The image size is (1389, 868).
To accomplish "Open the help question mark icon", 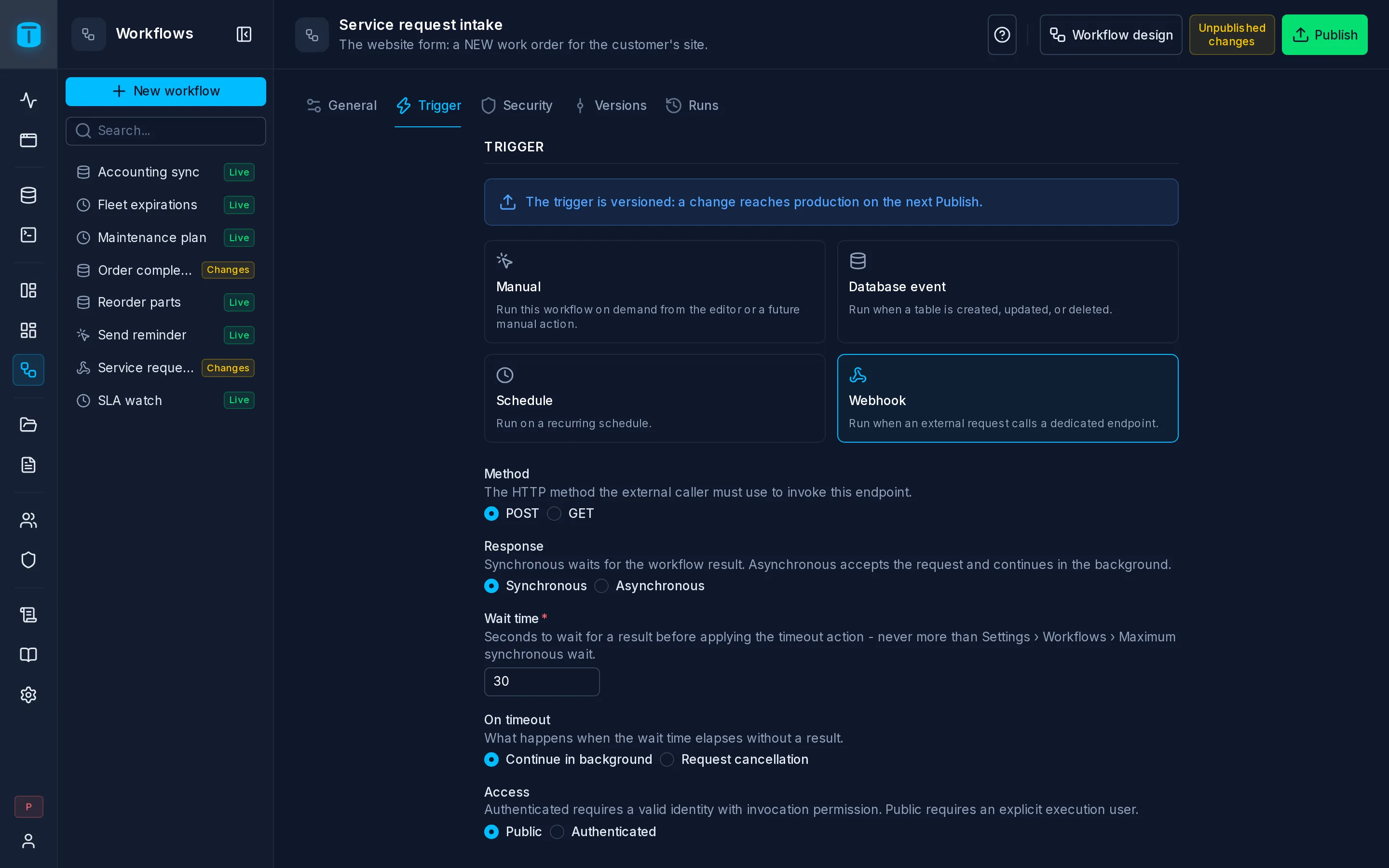I will click(x=1002, y=34).
